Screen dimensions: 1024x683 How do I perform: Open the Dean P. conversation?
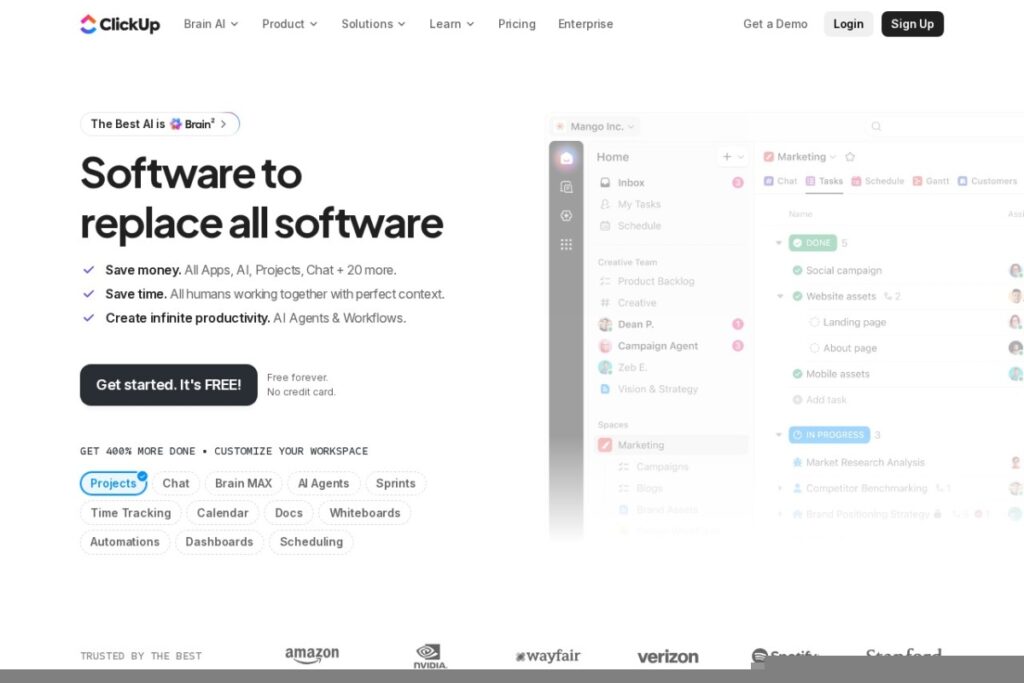671,325
